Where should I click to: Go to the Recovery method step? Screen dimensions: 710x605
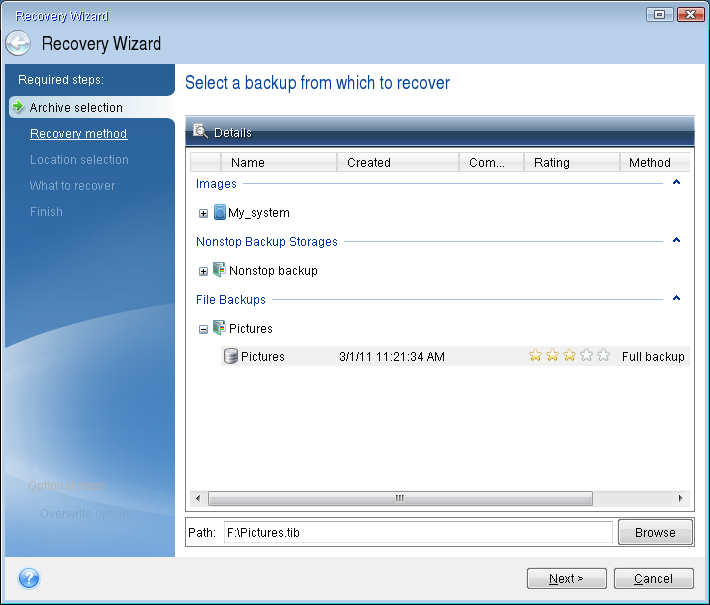(78, 134)
